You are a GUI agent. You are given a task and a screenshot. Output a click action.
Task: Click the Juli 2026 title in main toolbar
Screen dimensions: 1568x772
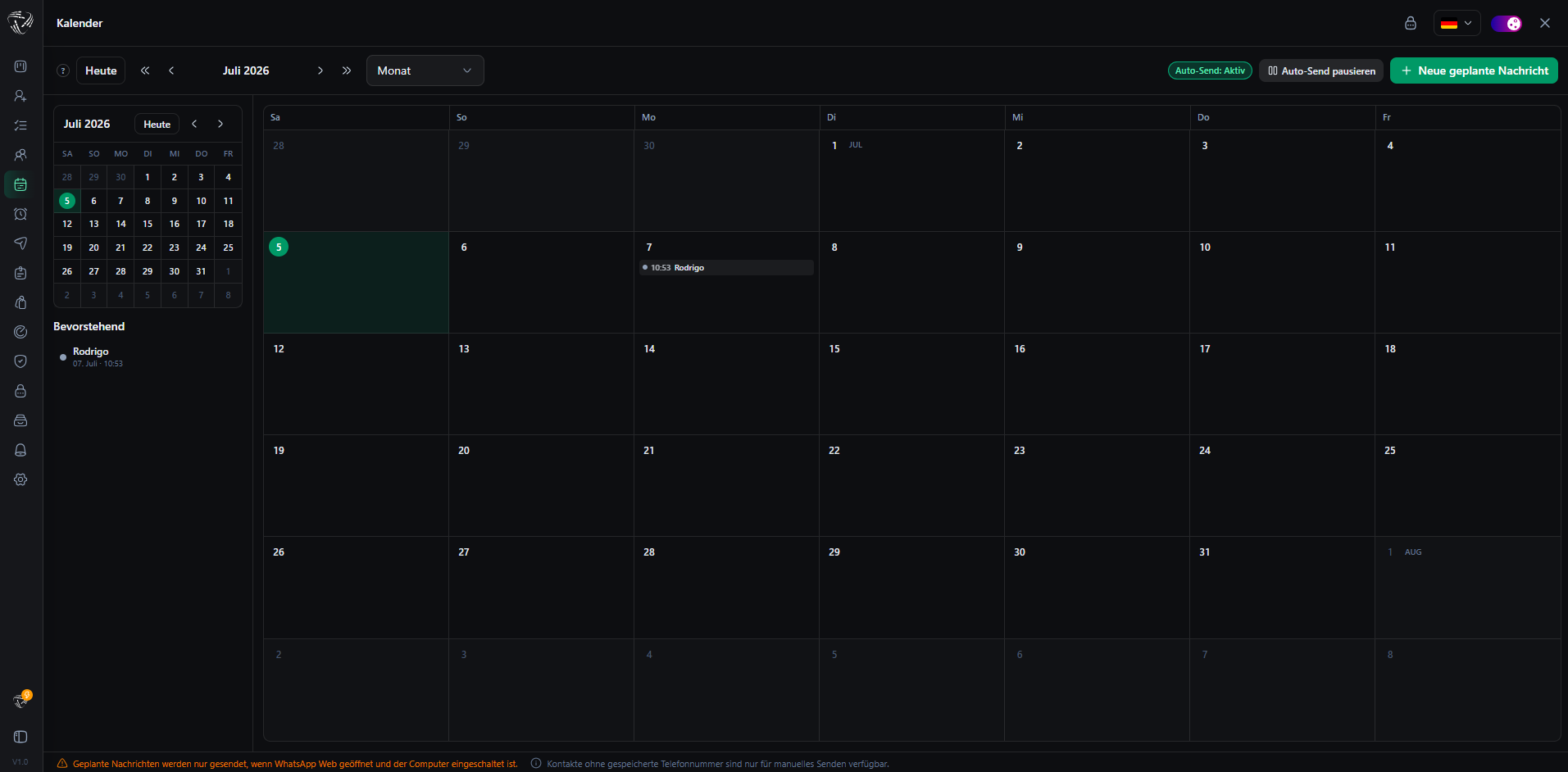click(x=246, y=70)
